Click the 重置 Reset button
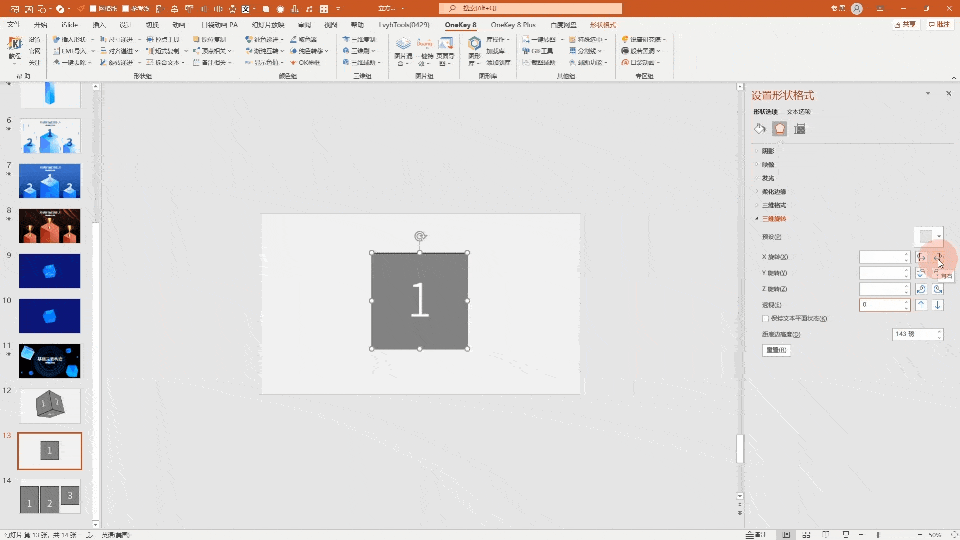 (x=776, y=350)
